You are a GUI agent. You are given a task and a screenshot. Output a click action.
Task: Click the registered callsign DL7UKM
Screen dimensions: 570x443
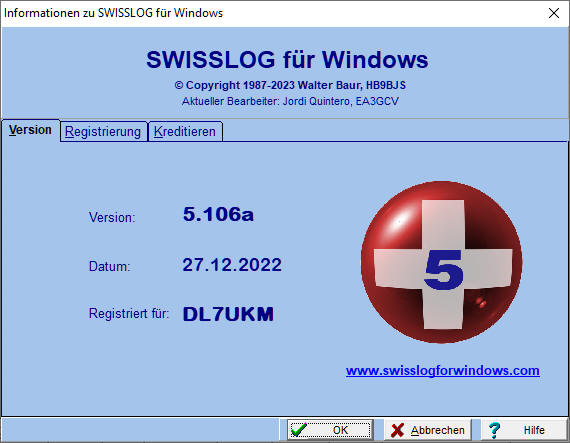228,314
